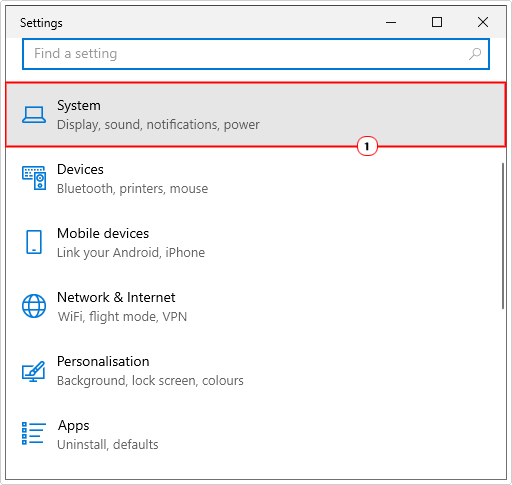Click the Personalisation paintbrush icon
Viewport: 512px width, 485px height.
click(x=34, y=371)
